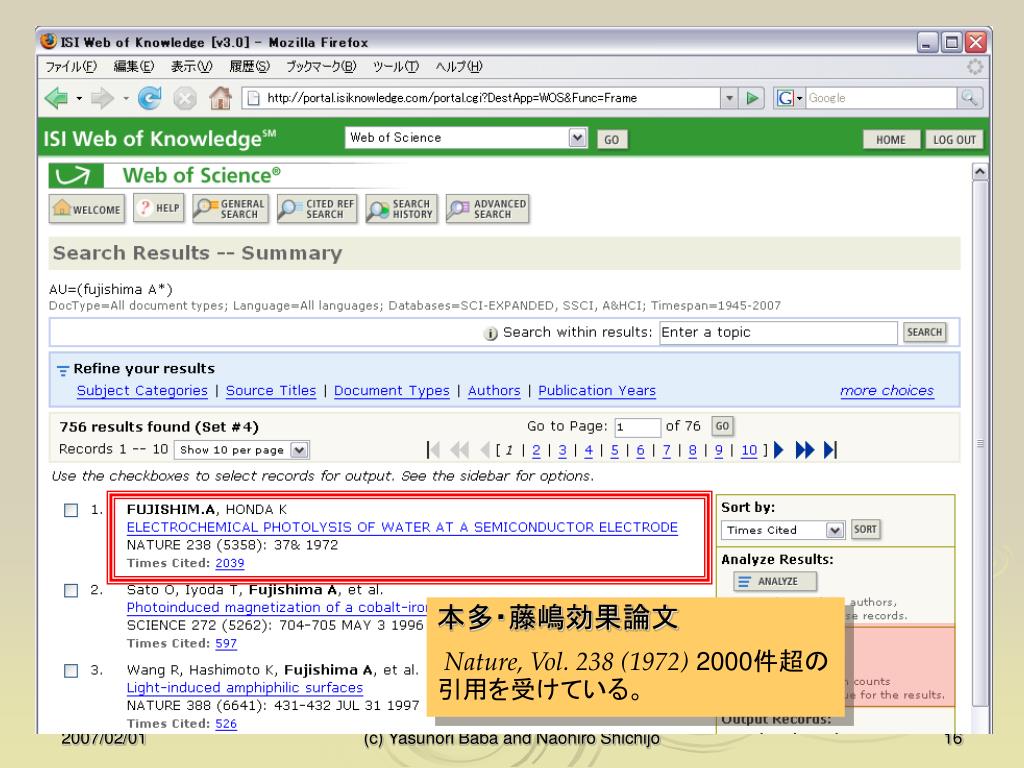Check the box for record 2
Viewport: 1024px width, 768px height.
pyautogui.click(x=71, y=590)
